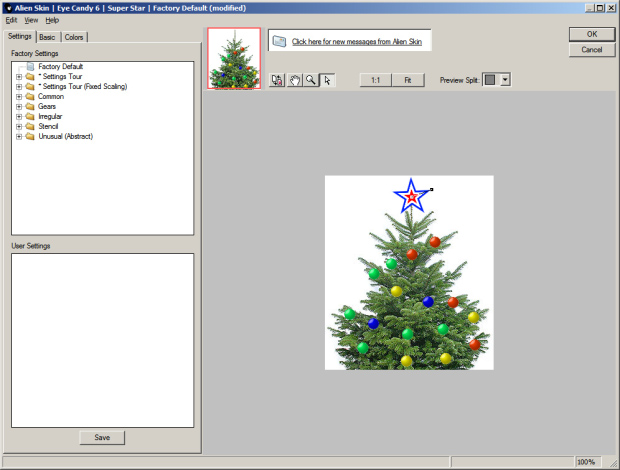This screenshot has height=470, width=620.
Task: Expand the Settings Tour (Fixed Scaling) folder
Action: pos(19,87)
